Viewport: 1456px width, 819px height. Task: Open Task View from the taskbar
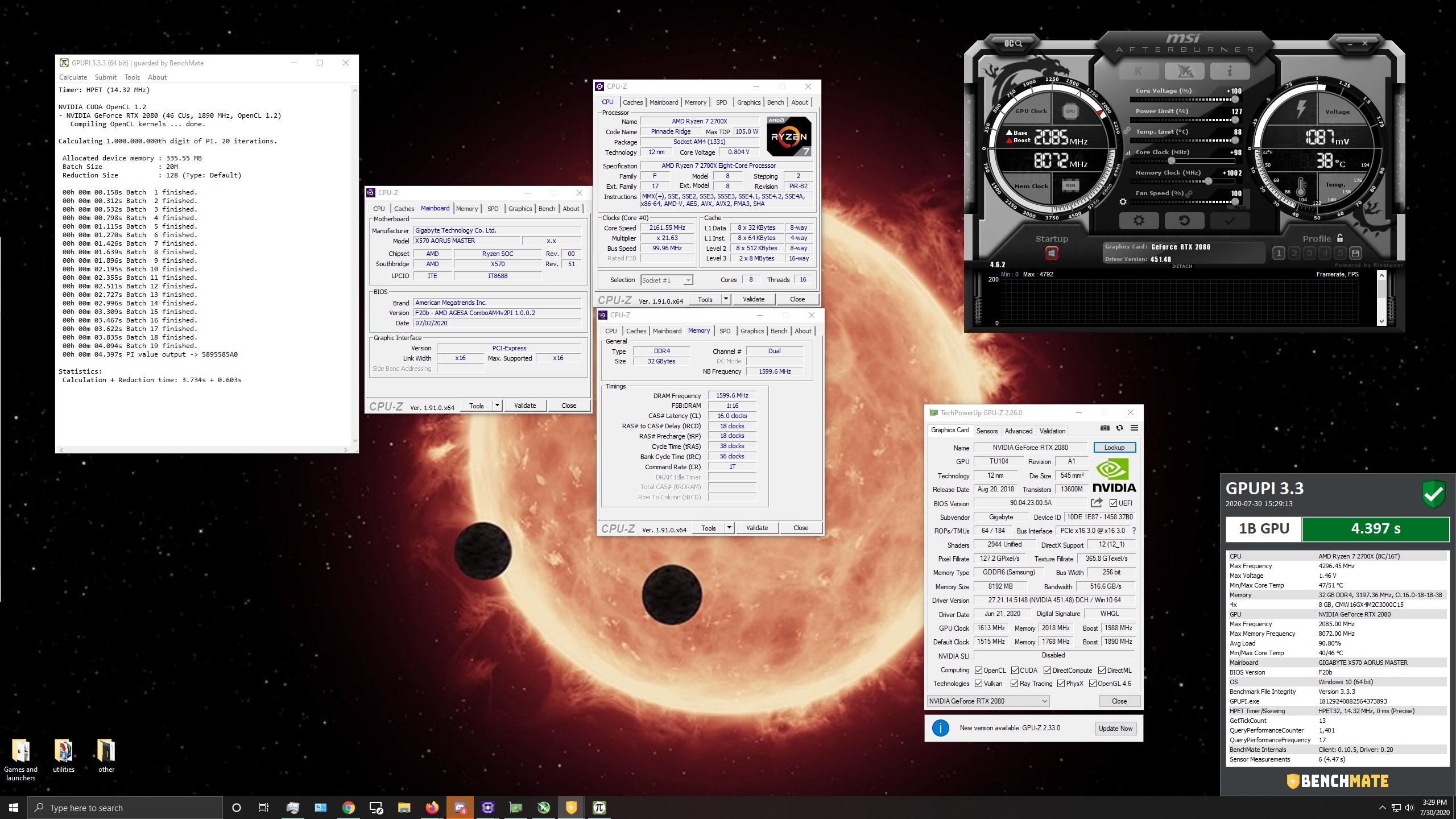point(264,808)
